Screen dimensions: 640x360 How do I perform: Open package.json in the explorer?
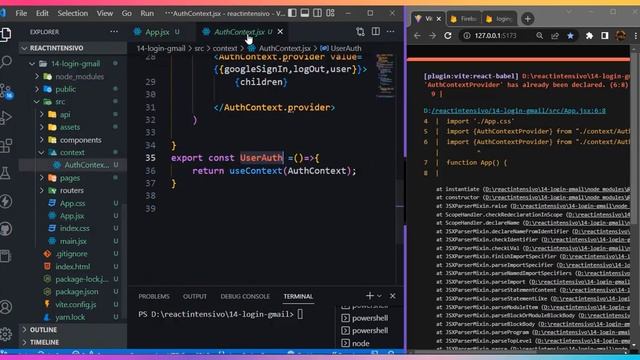(x=77, y=292)
